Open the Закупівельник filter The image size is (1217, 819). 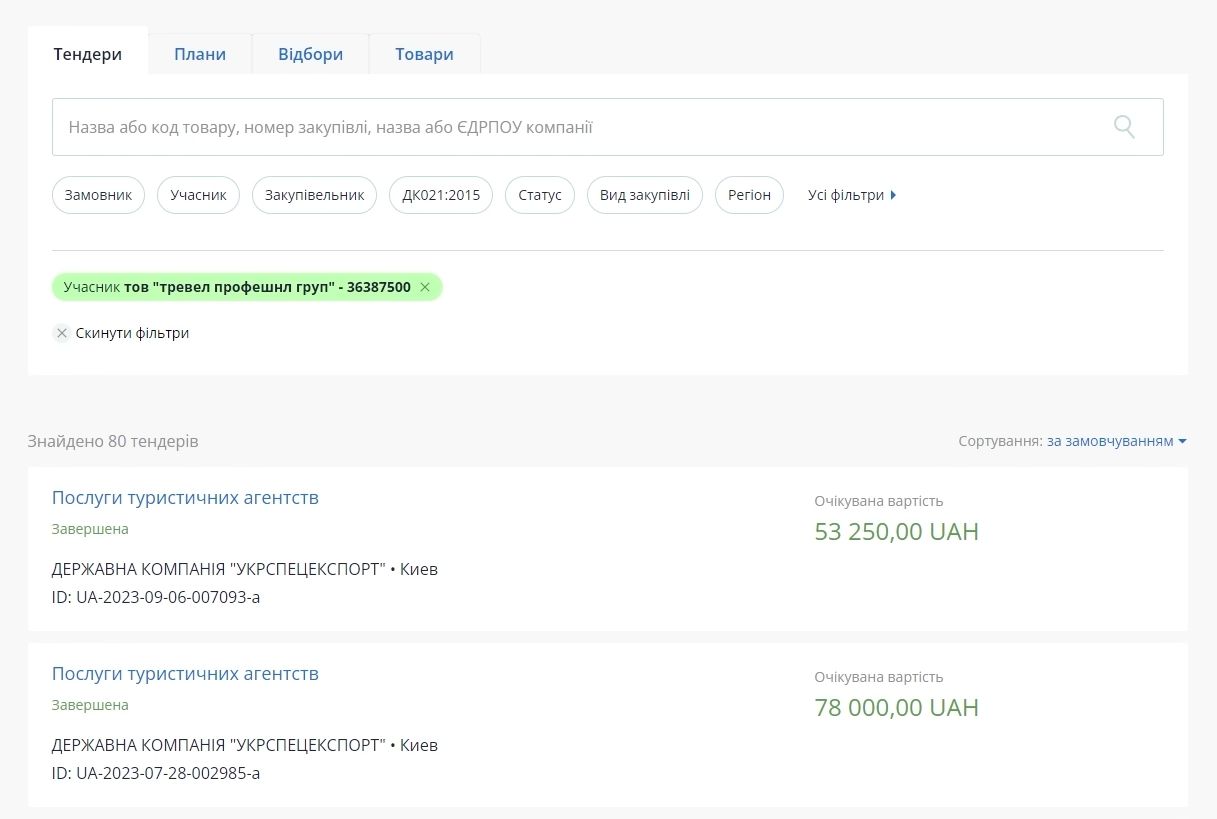tap(314, 195)
